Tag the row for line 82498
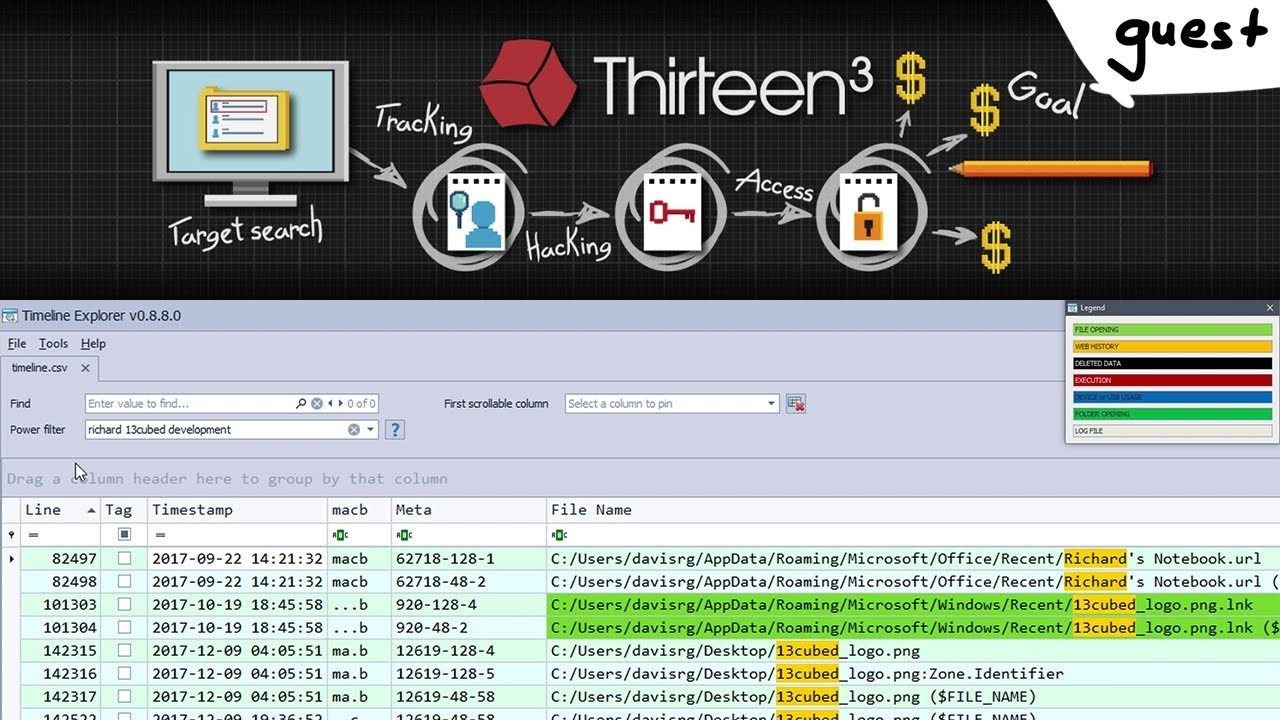The image size is (1280, 720). pyautogui.click(x=124, y=582)
